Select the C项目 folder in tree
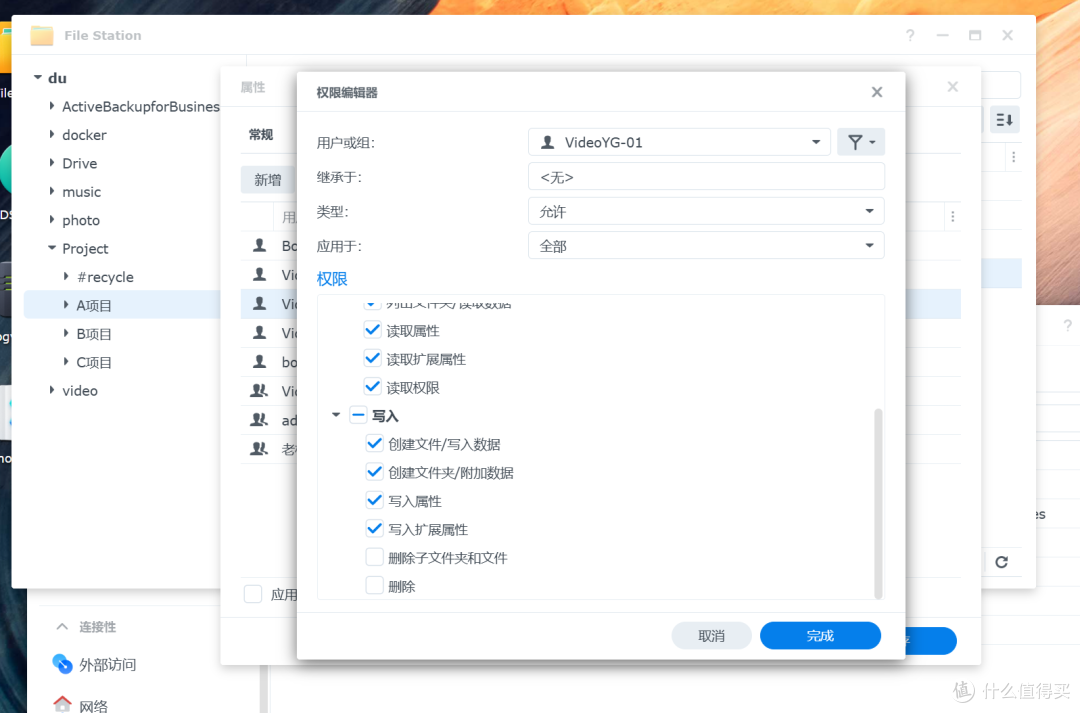The image size is (1080, 713). [x=94, y=362]
